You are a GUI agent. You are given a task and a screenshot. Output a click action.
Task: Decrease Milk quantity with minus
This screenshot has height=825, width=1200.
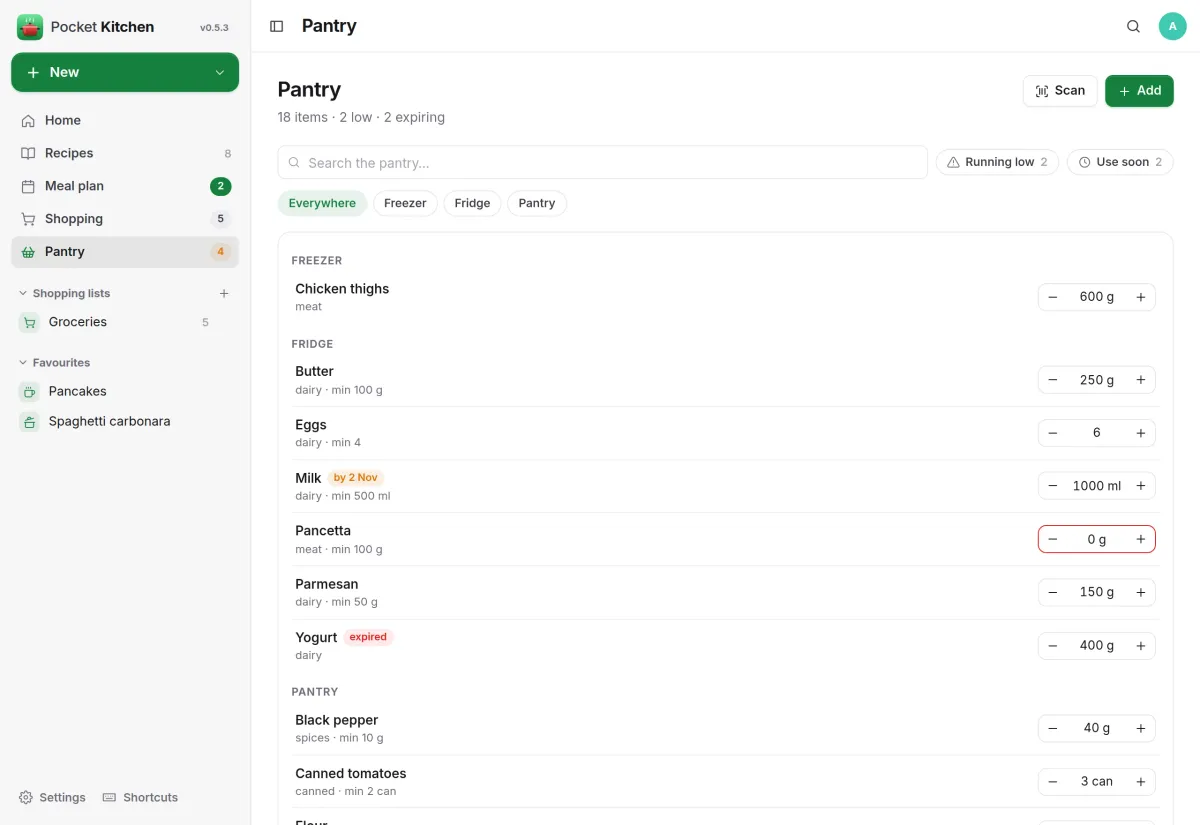pyautogui.click(x=1053, y=486)
